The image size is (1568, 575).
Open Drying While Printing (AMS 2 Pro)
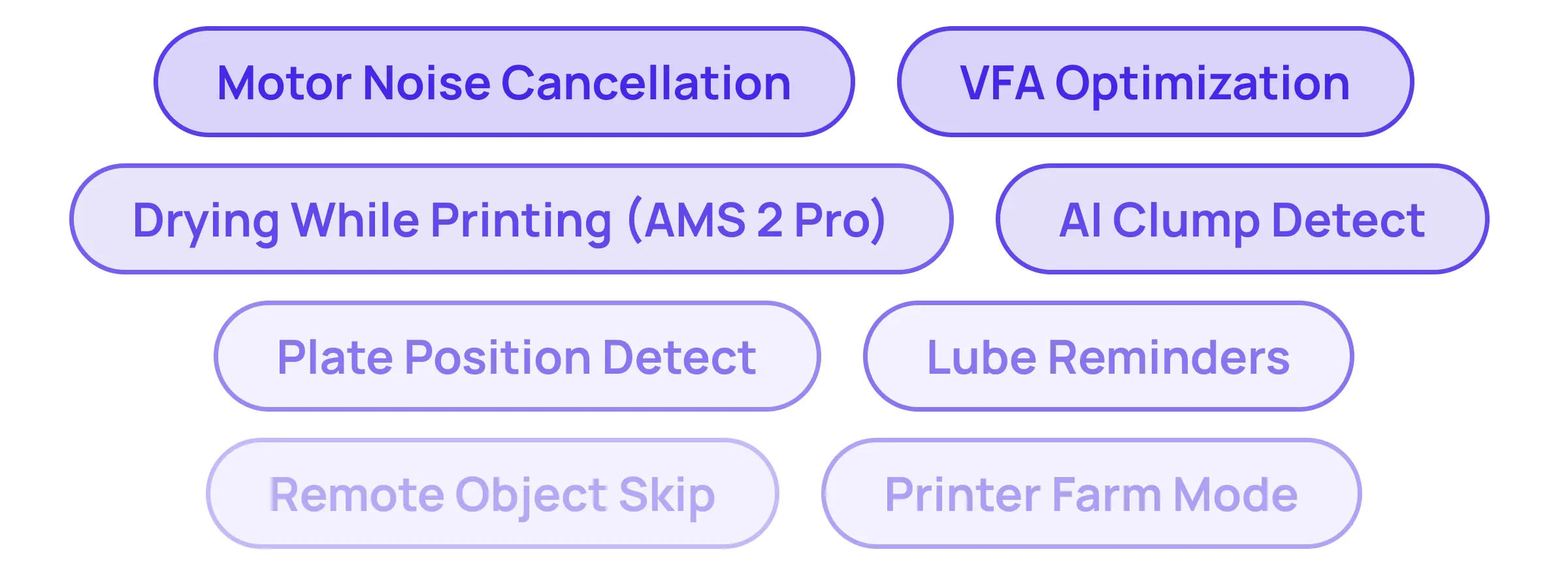pyautogui.click(x=510, y=220)
